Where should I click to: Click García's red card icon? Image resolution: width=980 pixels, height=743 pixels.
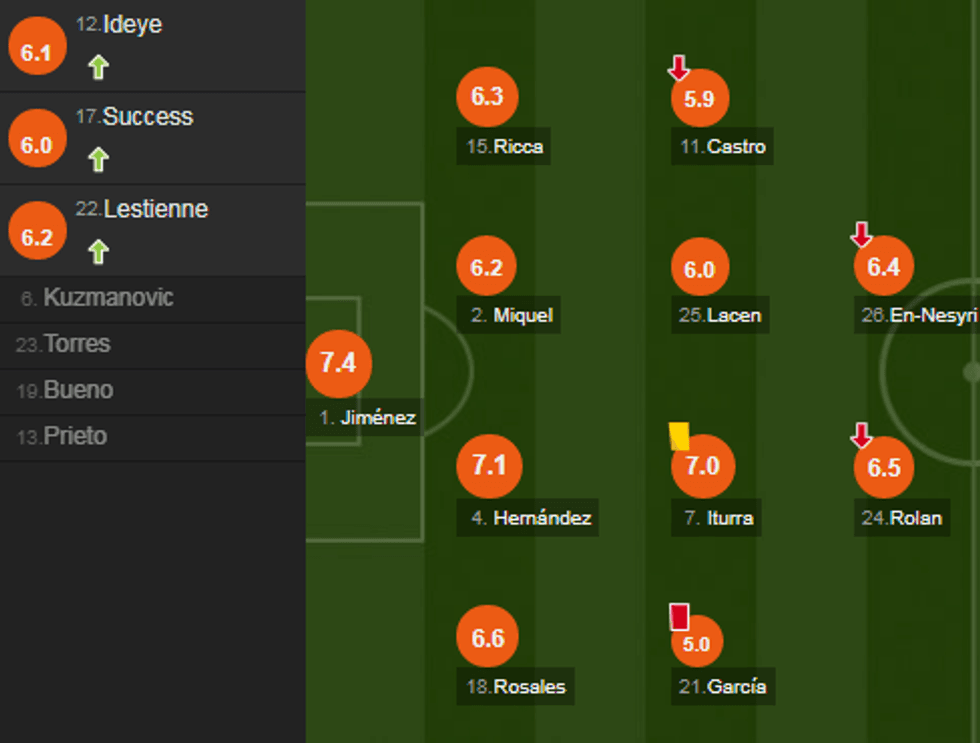[x=679, y=615]
